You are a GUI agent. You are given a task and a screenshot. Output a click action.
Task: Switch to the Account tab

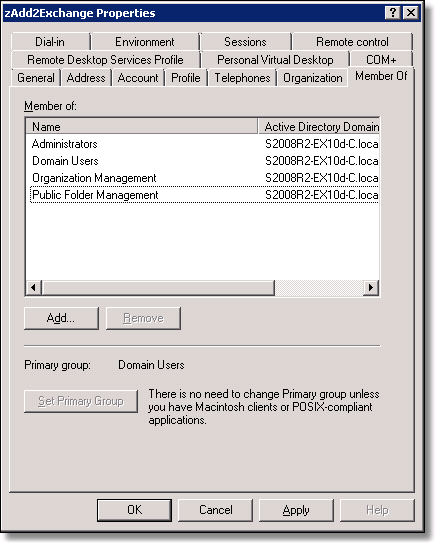138,78
